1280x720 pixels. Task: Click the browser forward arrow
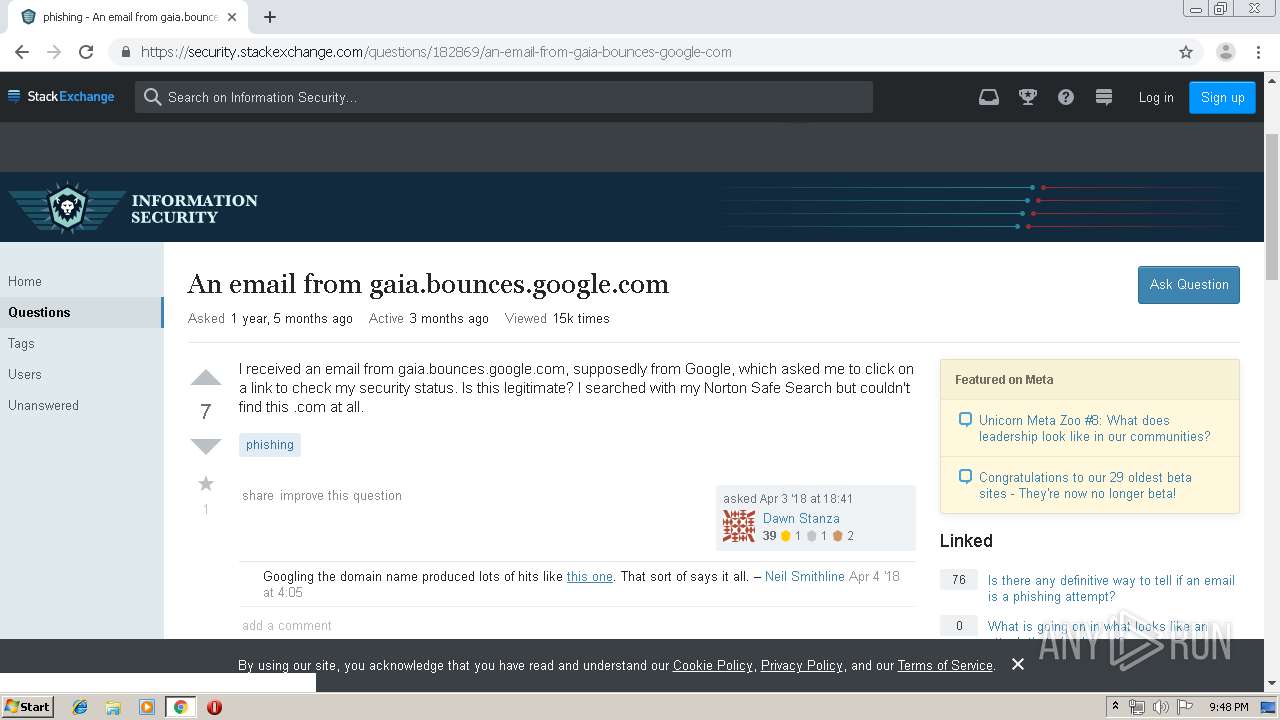pyautogui.click(x=54, y=52)
